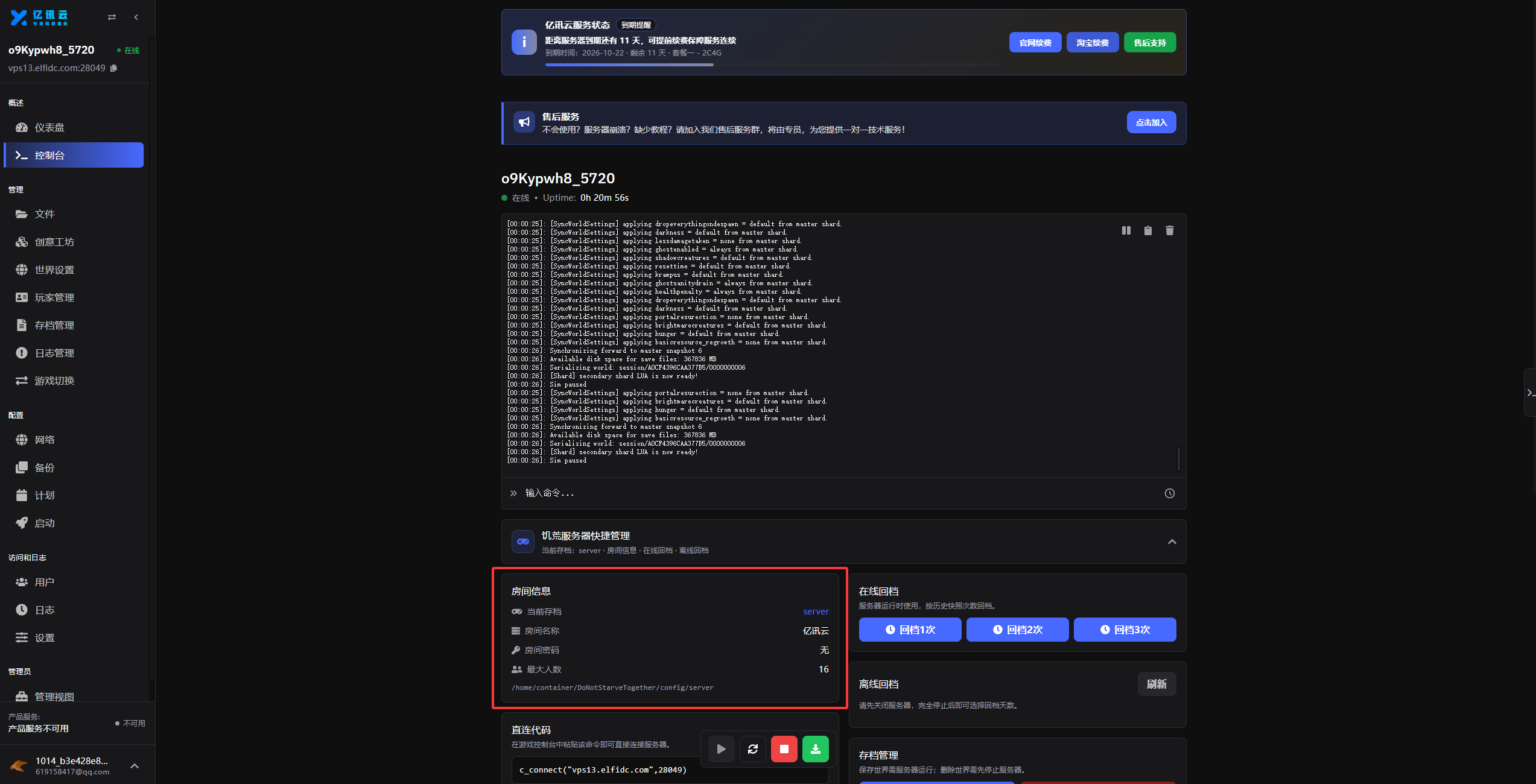Clear console with trash icon
Screen dimensions: 1536x784
click(x=1169, y=230)
